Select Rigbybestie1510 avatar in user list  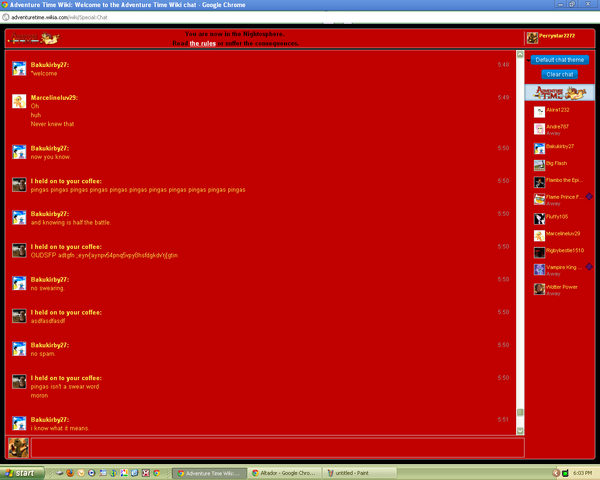(539, 253)
